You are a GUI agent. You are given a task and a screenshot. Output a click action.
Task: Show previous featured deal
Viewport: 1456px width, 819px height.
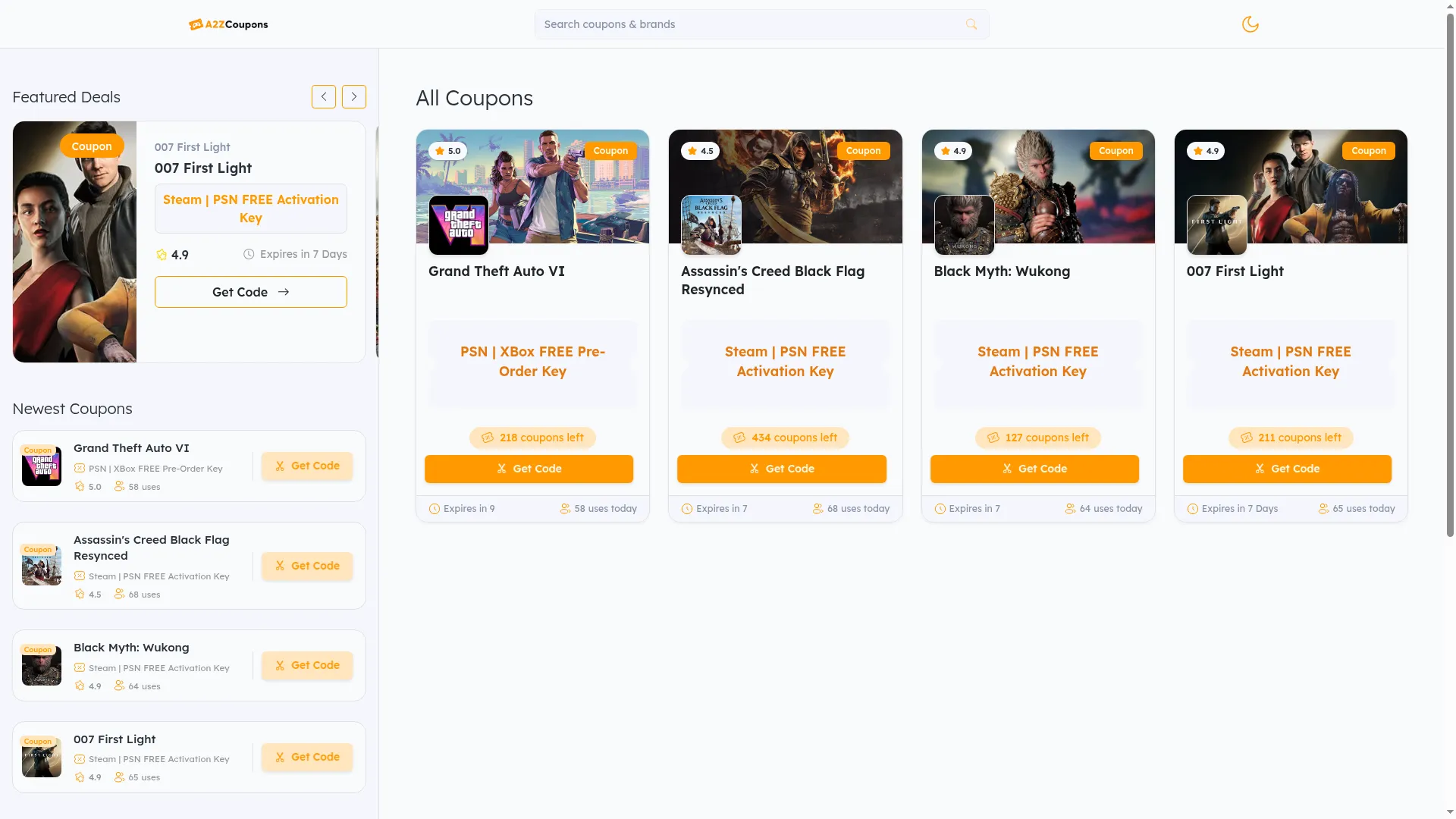coord(324,96)
